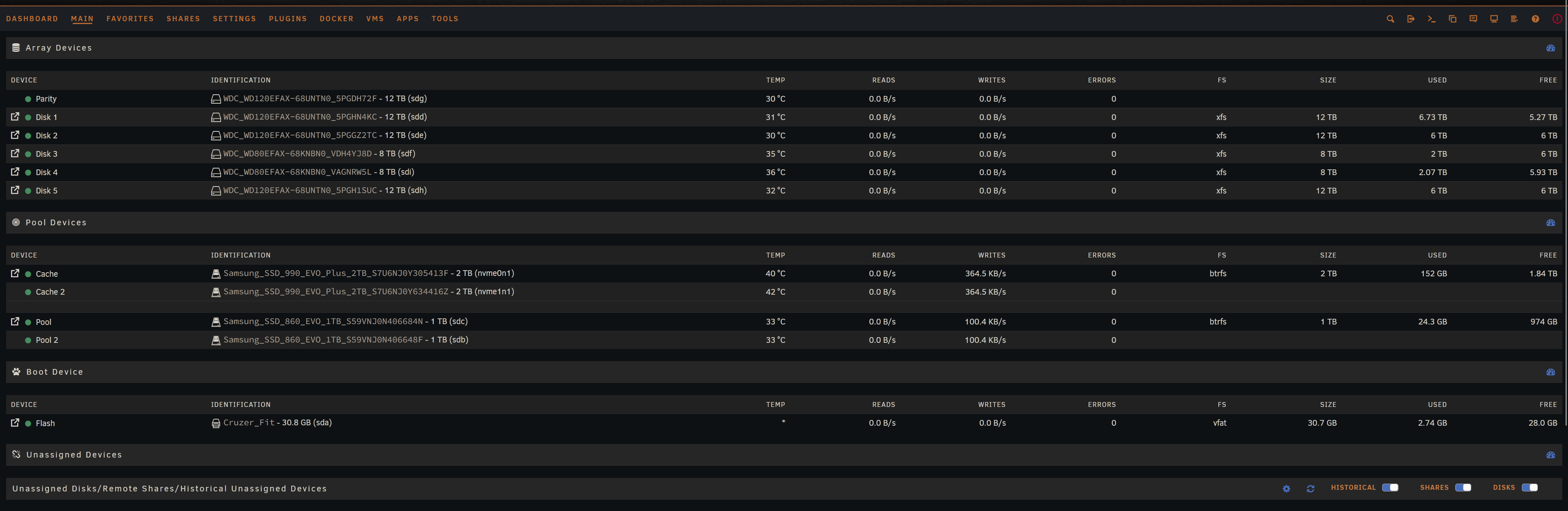Click the feedback speech bubble icon
This screenshot has width=1568, height=511.
pyautogui.click(x=1473, y=19)
